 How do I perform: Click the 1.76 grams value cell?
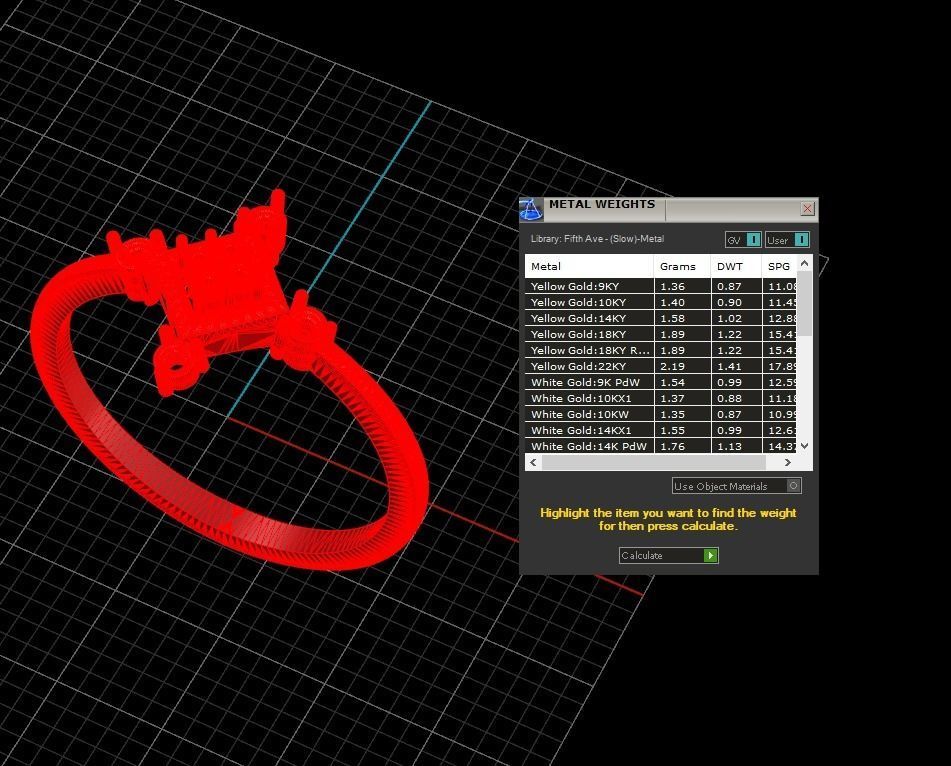[682, 446]
